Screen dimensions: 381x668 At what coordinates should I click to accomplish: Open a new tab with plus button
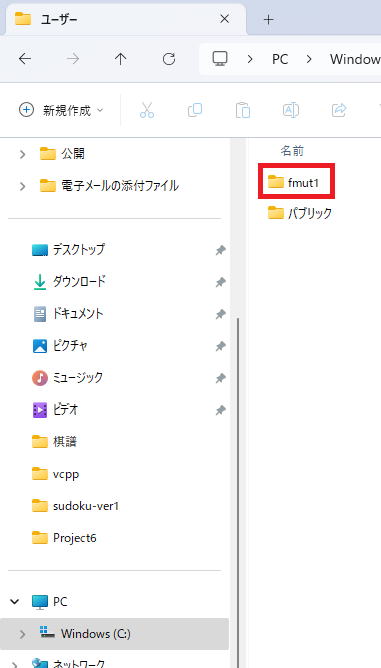[268, 19]
